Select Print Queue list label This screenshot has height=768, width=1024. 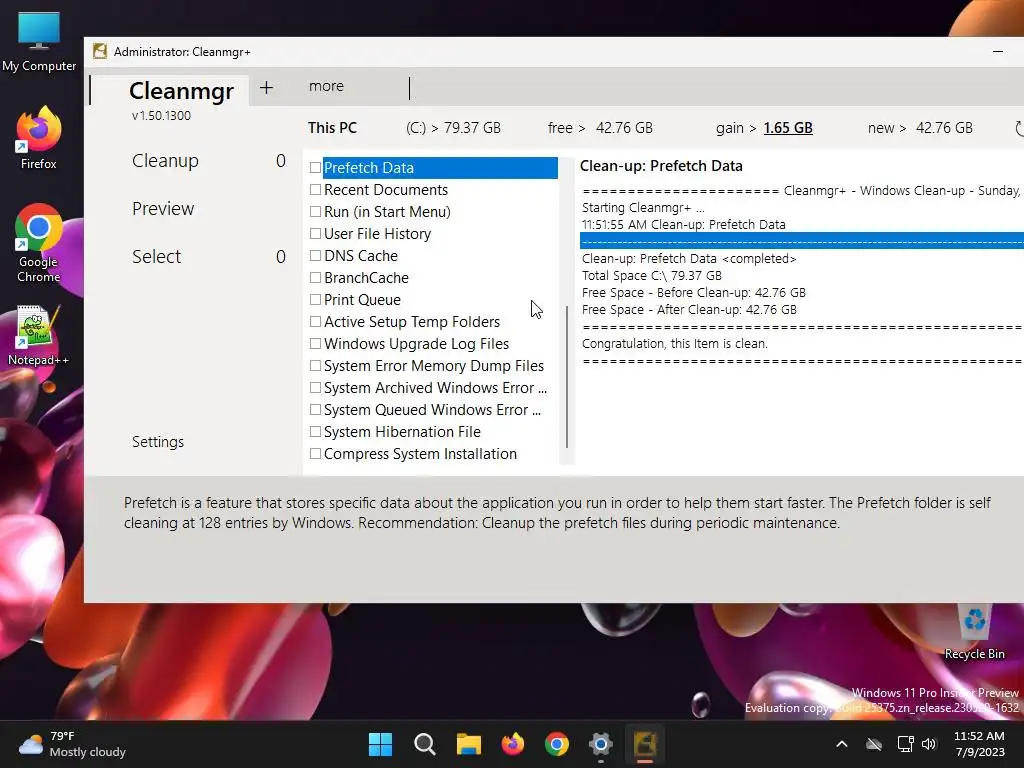click(x=362, y=300)
